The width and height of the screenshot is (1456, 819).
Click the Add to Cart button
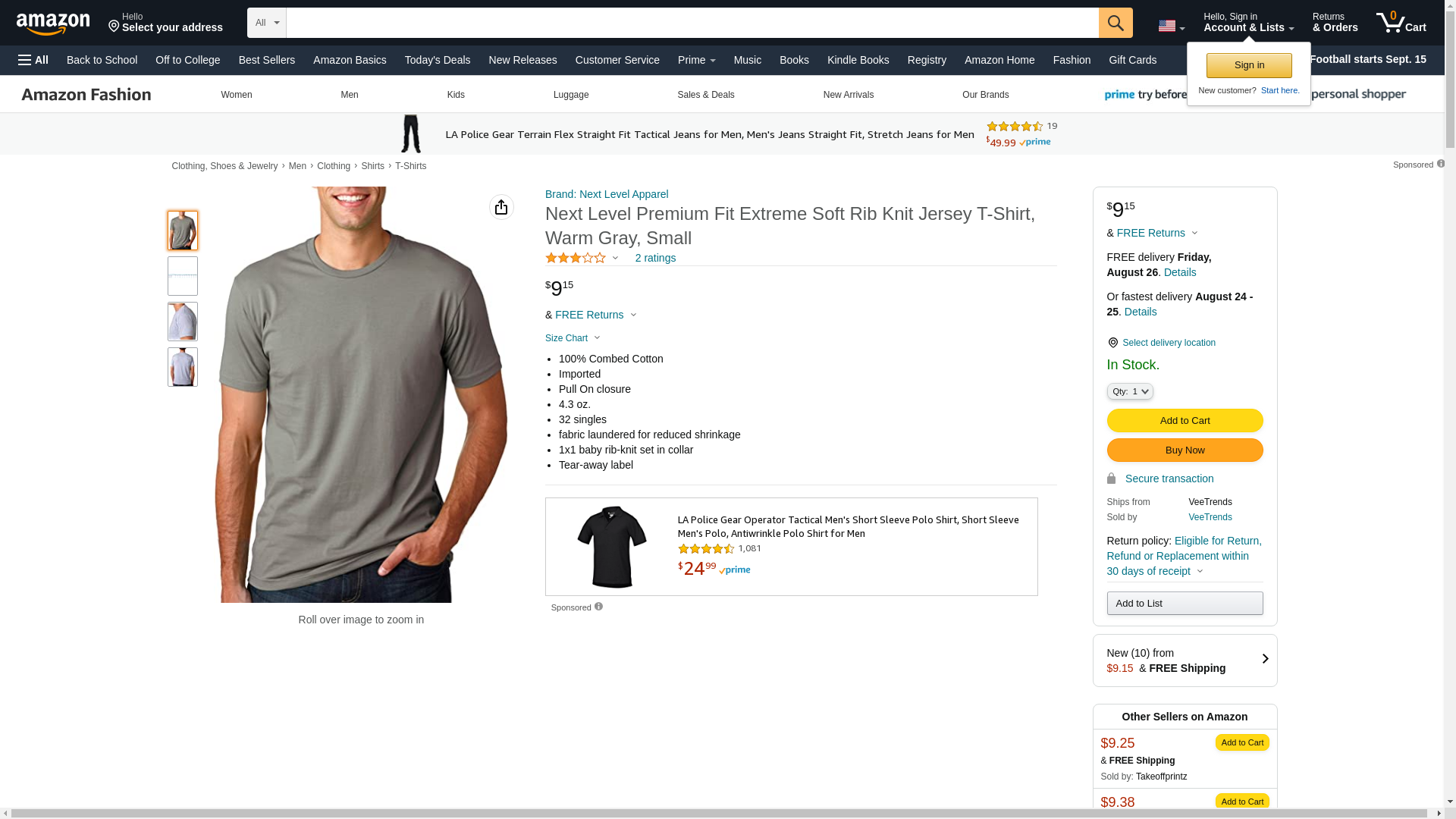click(x=1184, y=421)
